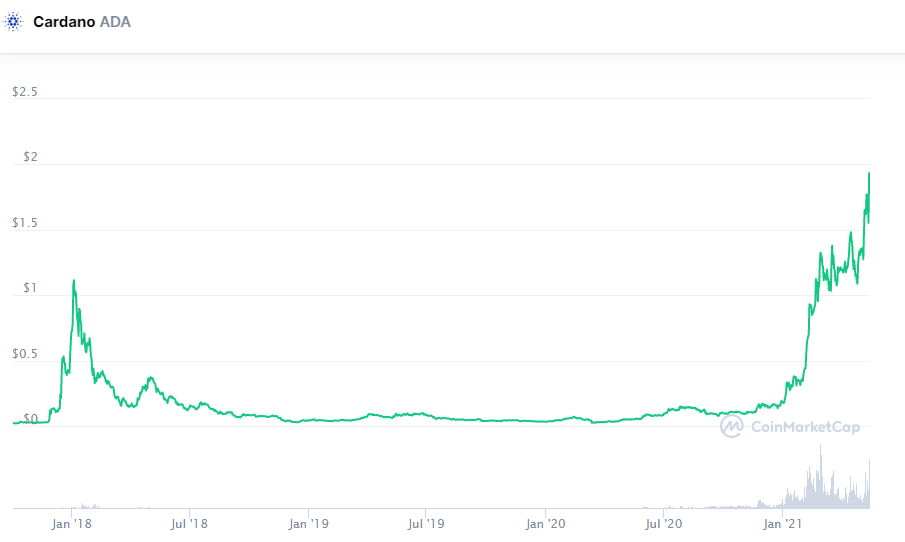
Task: Click the $1.5 y-axis label
Action: tap(25, 224)
